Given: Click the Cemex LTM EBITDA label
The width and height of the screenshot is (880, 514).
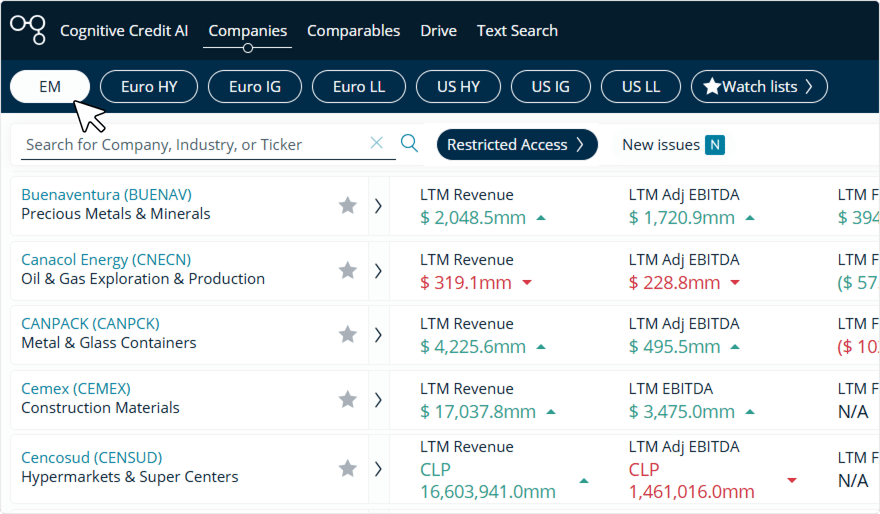Looking at the screenshot, I should coord(671,388).
